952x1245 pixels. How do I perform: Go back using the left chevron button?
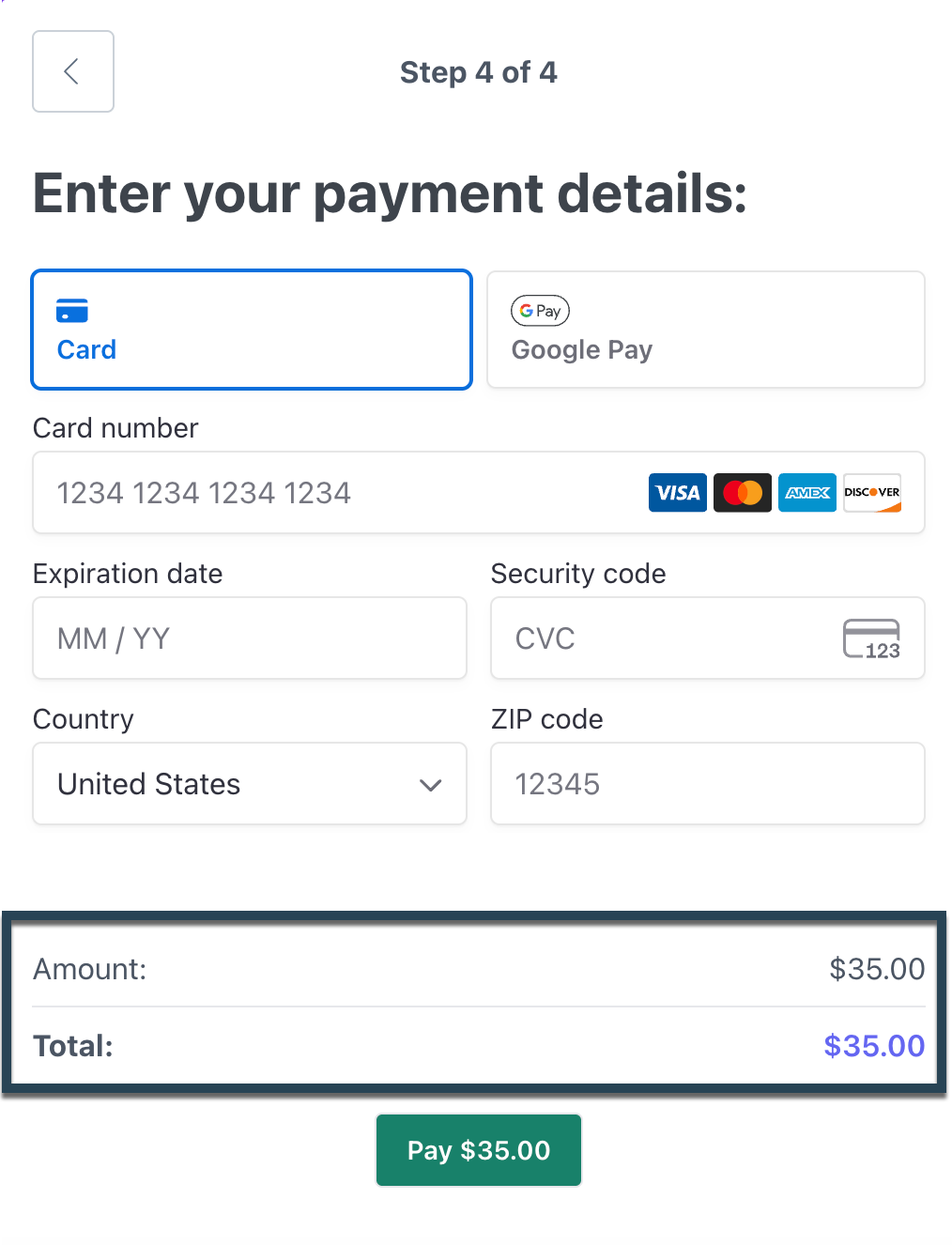pyautogui.click(x=73, y=71)
